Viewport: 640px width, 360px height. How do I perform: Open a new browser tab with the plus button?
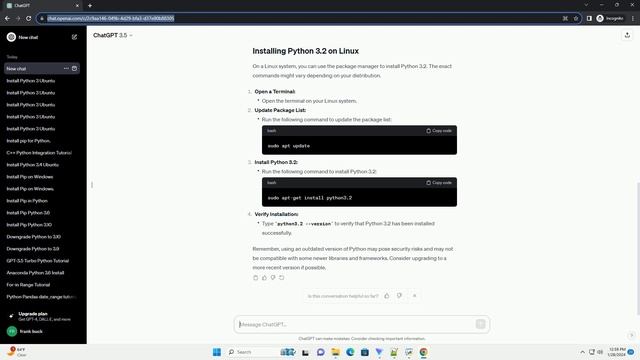click(90, 6)
